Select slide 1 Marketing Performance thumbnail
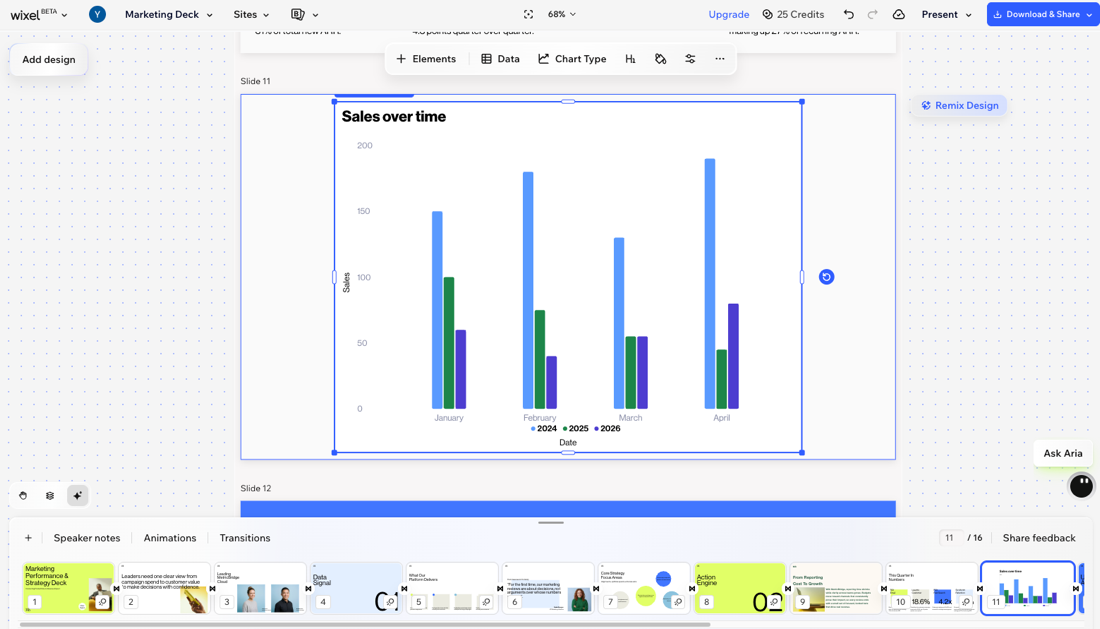Image resolution: width=1100 pixels, height=629 pixels. point(67,588)
